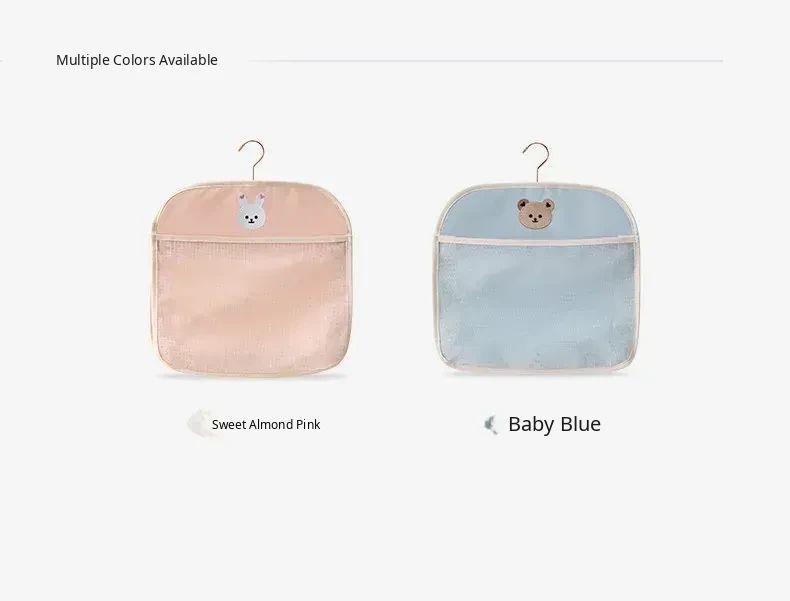Image resolution: width=790 pixels, height=601 pixels.
Task: Click the Multiple Colors Available heading
Action: [x=137, y=60]
